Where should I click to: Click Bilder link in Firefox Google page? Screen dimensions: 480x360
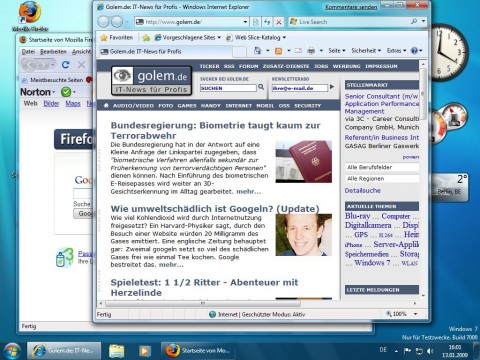(x=51, y=104)
